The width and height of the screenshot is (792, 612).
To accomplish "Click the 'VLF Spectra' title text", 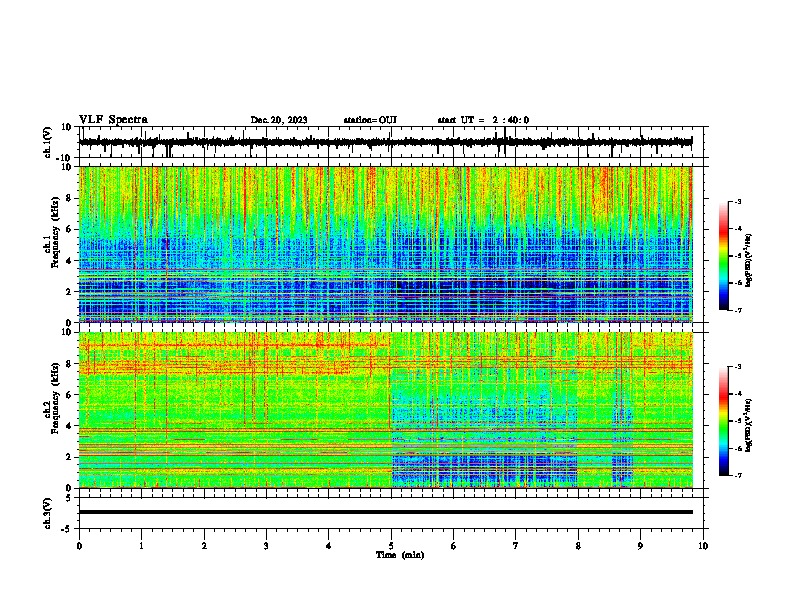I will tap(113, 119).
